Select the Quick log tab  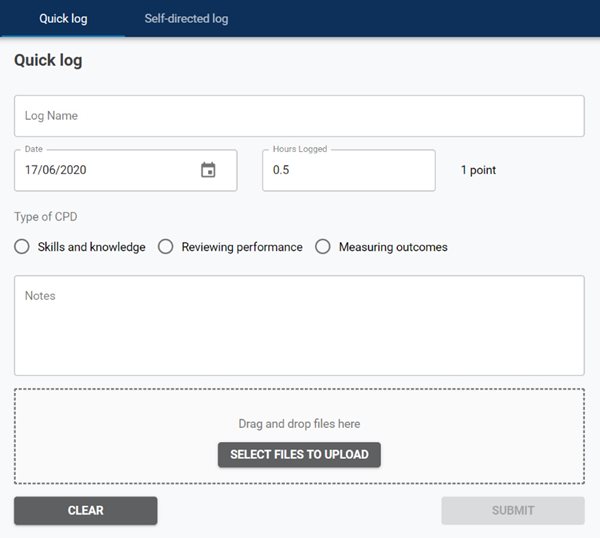pos(63,19)
